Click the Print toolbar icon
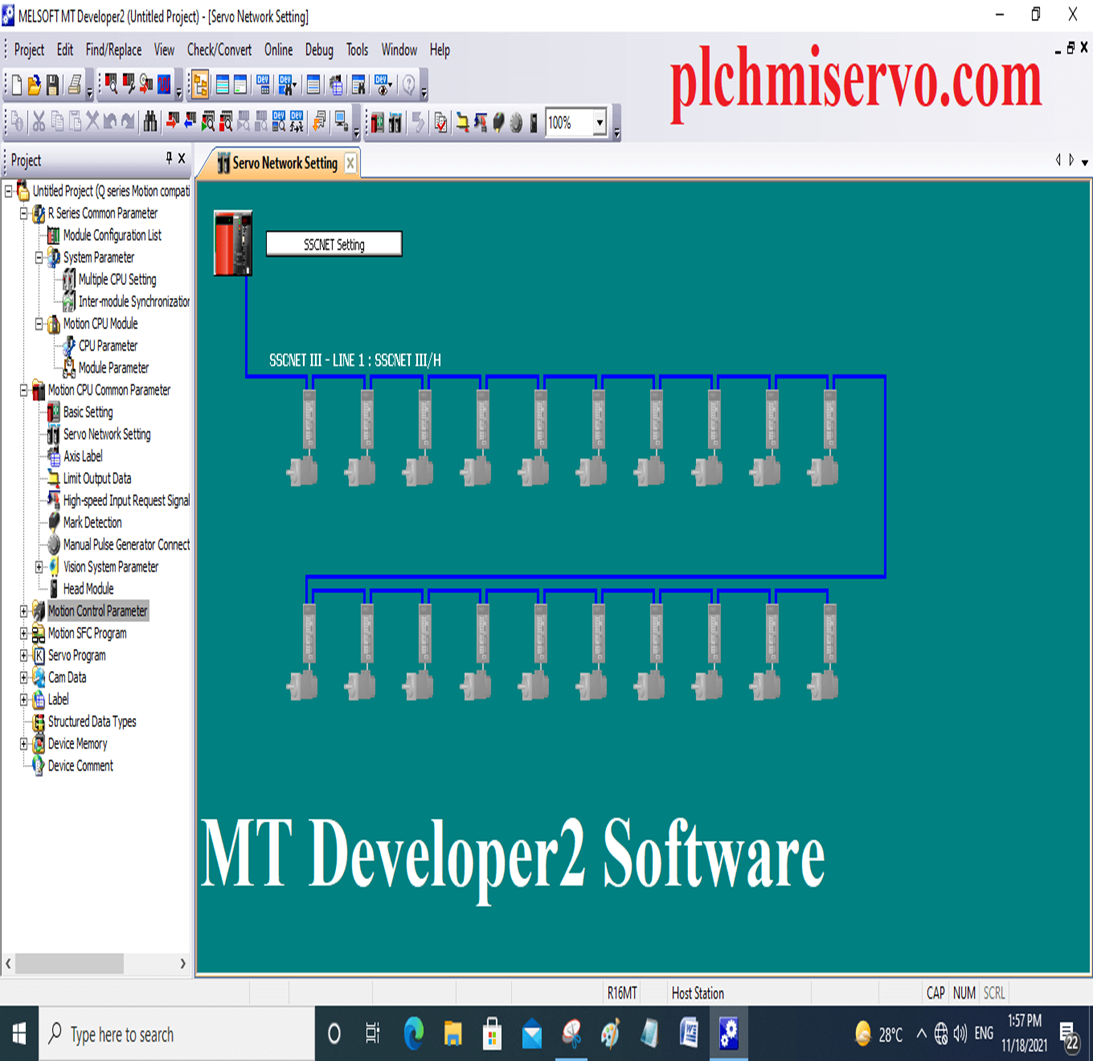1093x1061 pixels. tap(74, 85)
